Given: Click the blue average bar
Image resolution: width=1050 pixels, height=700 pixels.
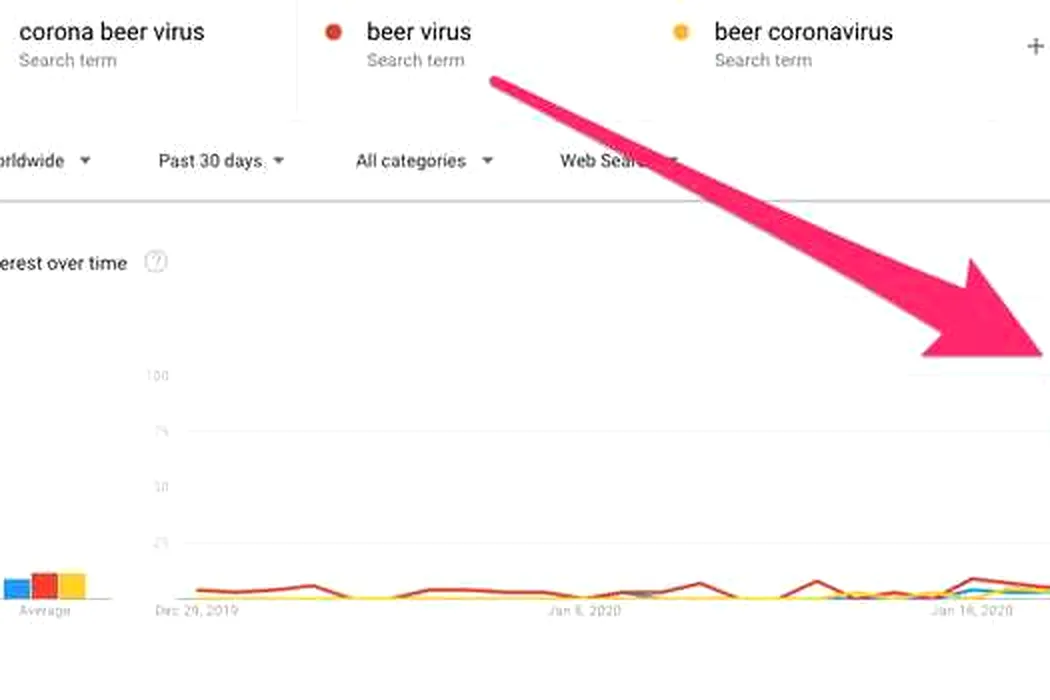Looking at the screenshot, I should (x=17, y=589).
